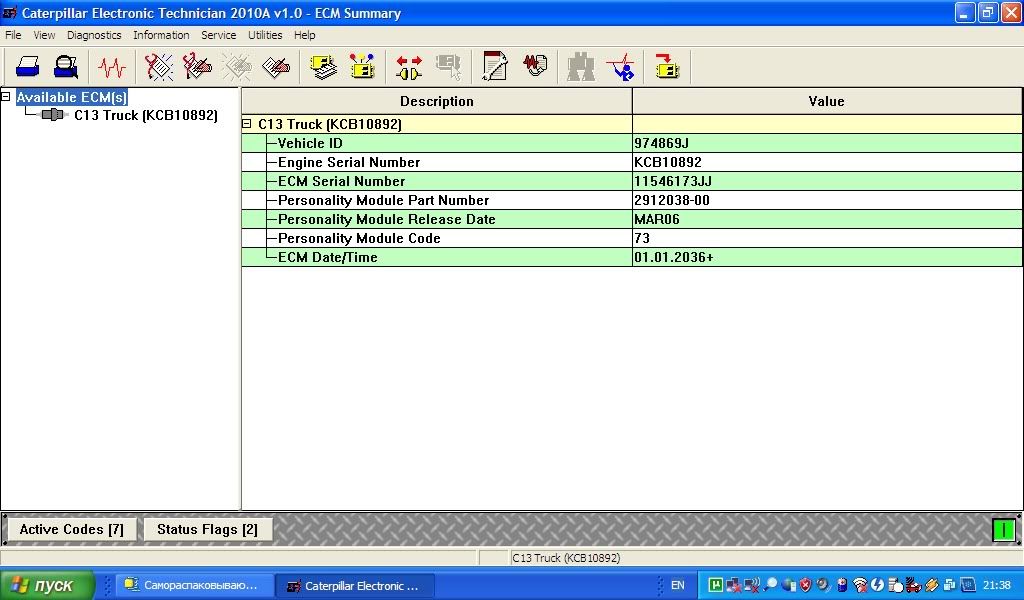Viewport: 1024px width, 600px height.
Task: Click the ECM serial value 11546173JJ
Action: (673, 181)
